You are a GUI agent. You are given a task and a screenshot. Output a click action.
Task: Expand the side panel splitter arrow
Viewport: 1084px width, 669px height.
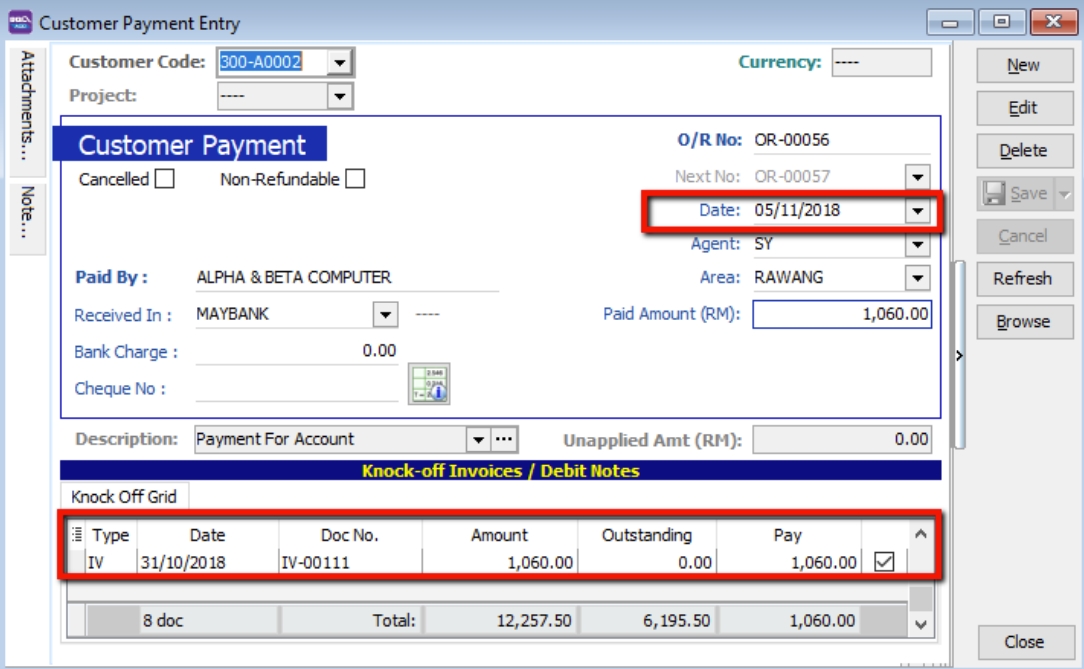click(x=960, y=355)
